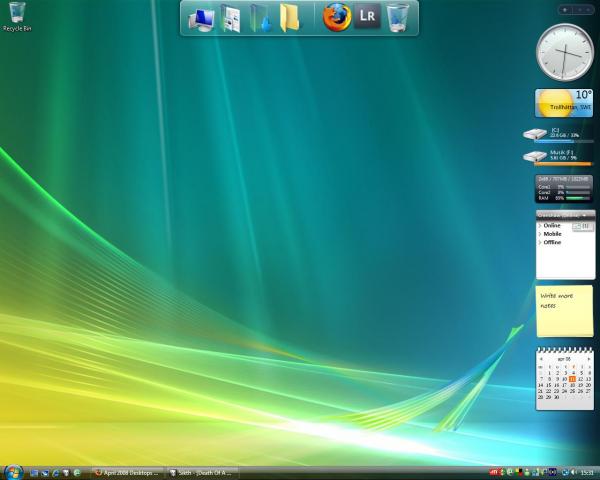Click the dark blue tray icon
600x480 pixels.
tap(553, 472)
